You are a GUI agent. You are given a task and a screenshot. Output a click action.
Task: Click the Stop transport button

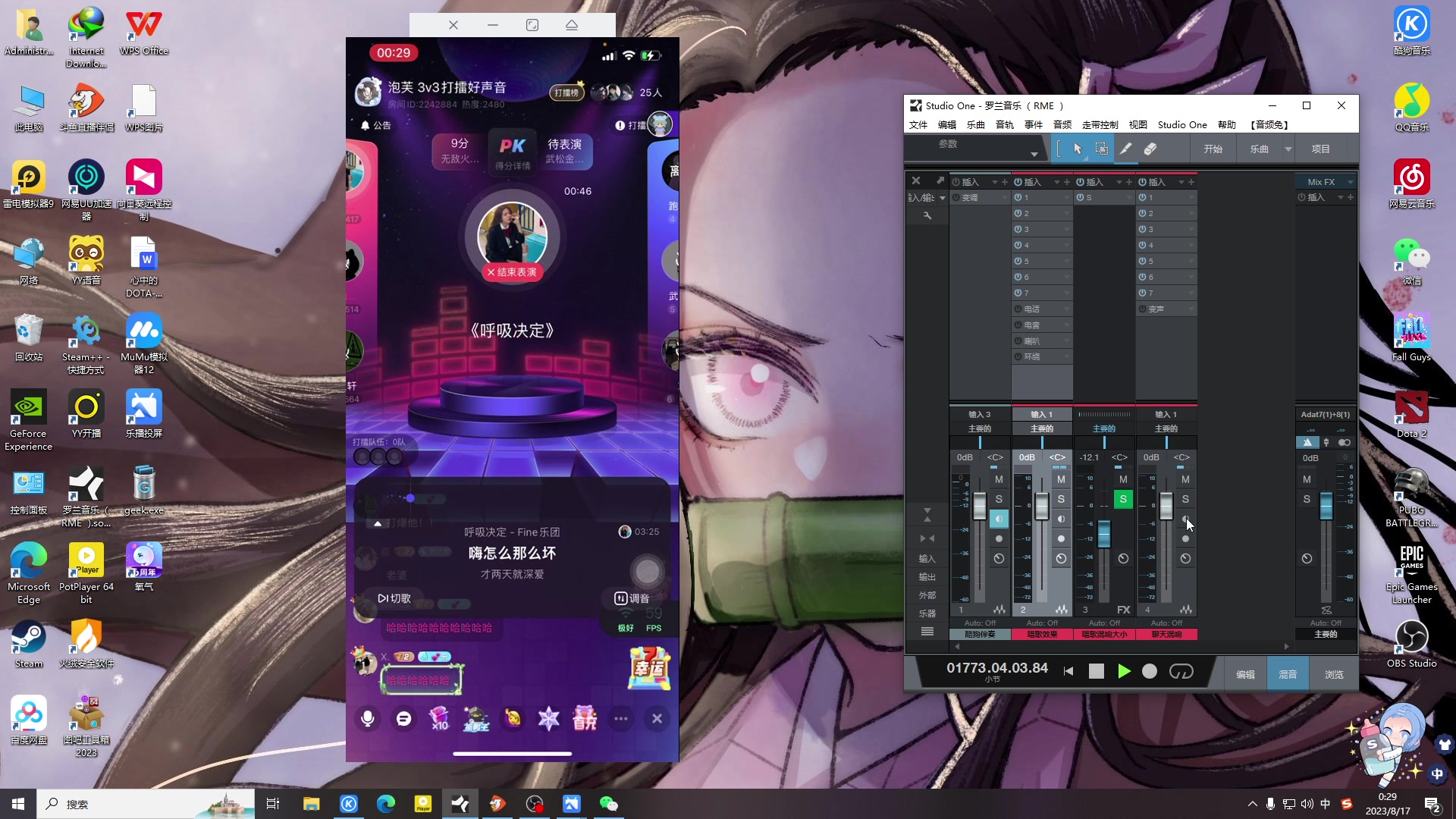(1097, 671)
